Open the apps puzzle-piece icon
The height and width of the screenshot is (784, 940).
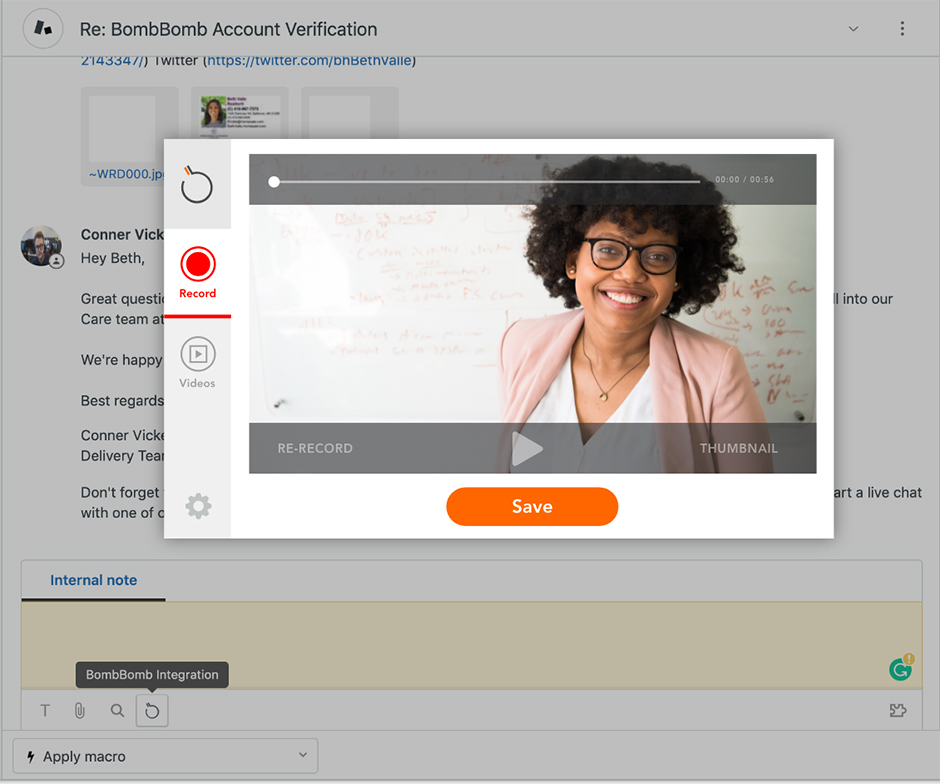coord(897,711)
